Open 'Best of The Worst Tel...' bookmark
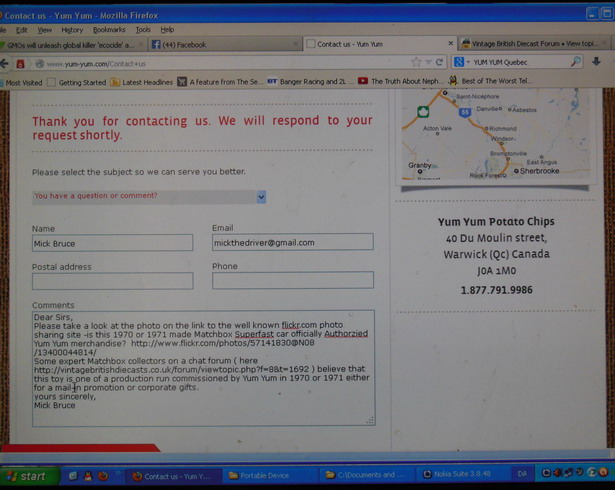This screenshot has width=615, height=490. (x=490, y=81)
